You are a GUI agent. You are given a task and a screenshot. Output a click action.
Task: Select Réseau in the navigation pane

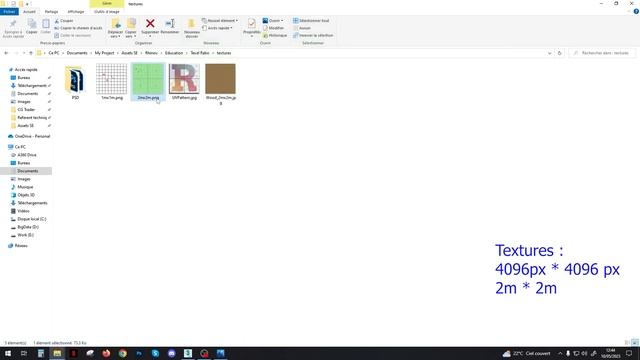pyautogui.click(x=21, y=246)
